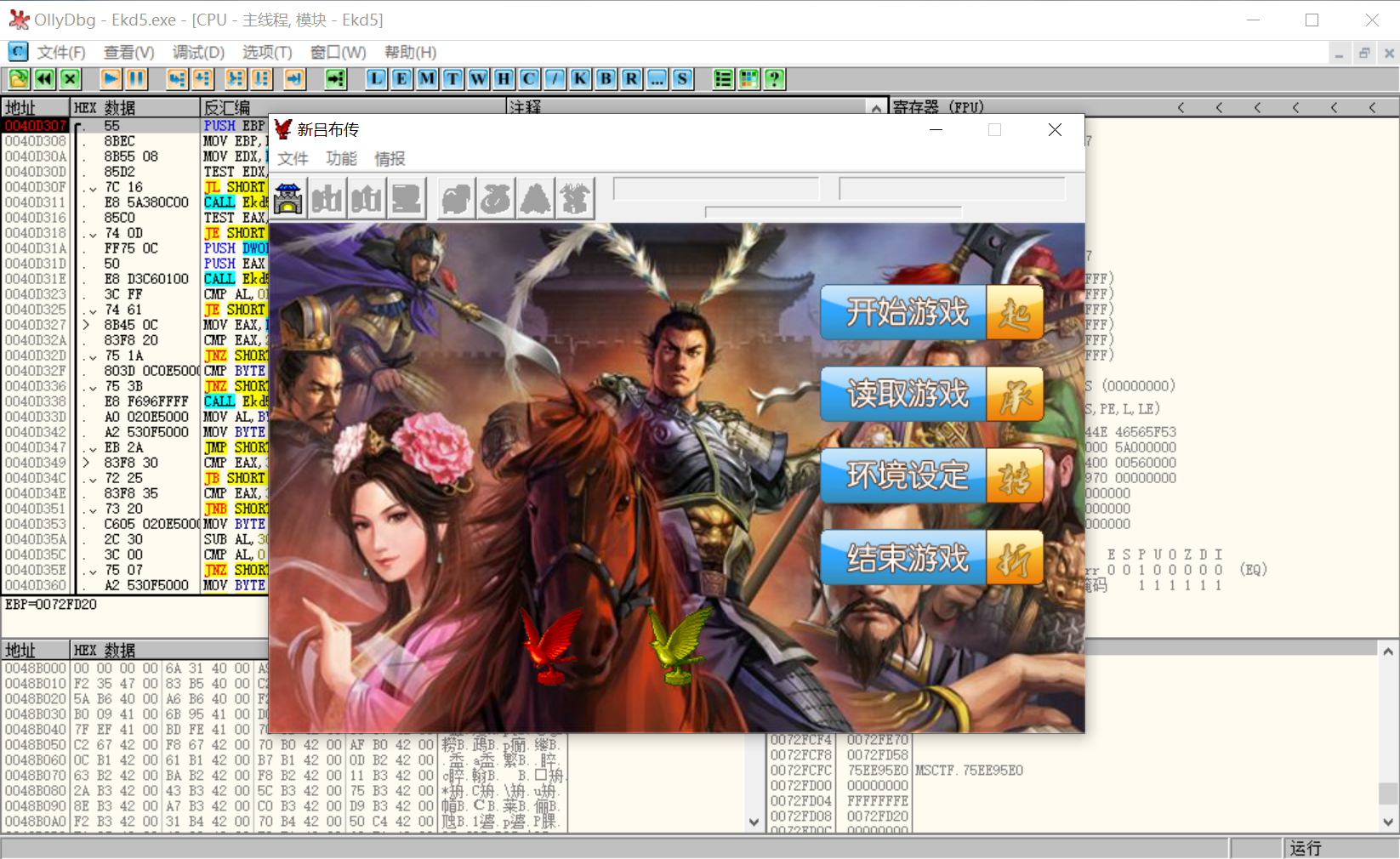Click the Trace into toolbar icon
This screenshot has width=1400, height=859.
tap(236, 79)
